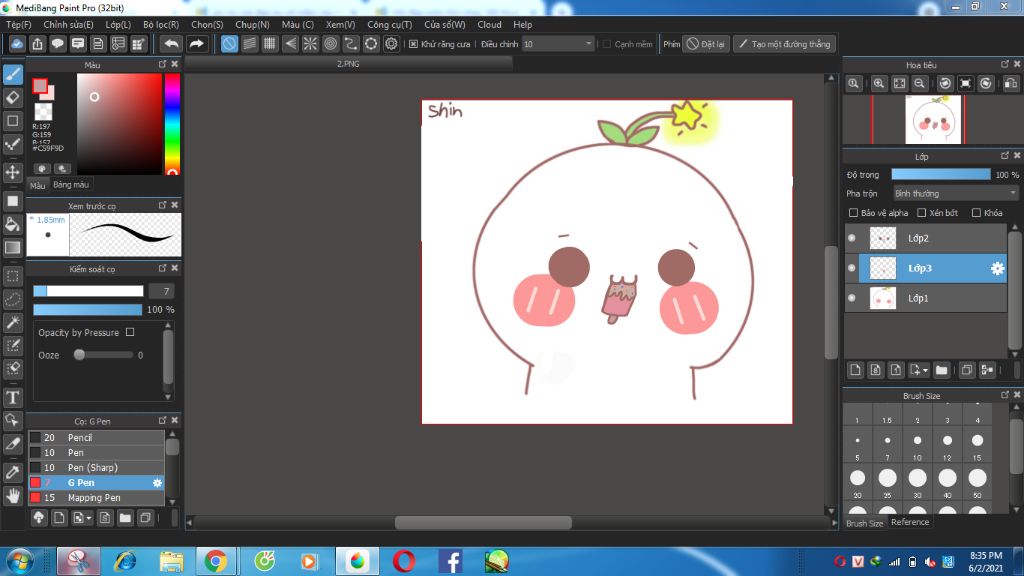Turn snap off using the highlighted snap icon

click(x=229, y=44)
